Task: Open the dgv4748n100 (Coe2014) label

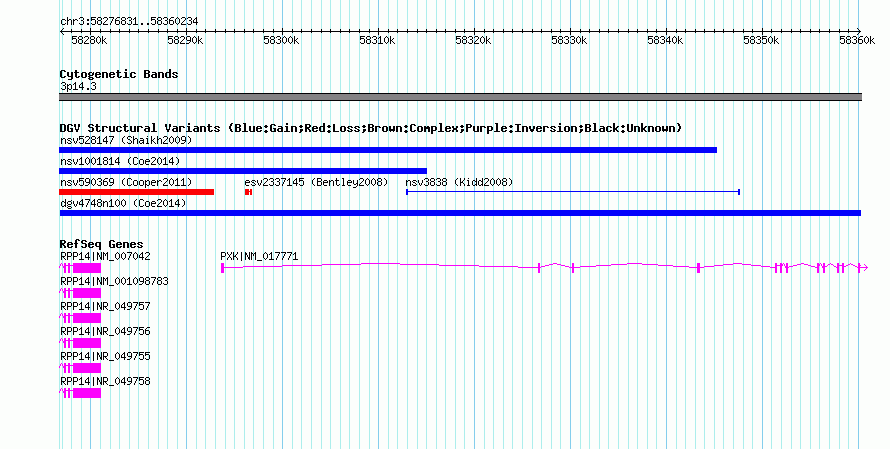Action: coord(123,203)
